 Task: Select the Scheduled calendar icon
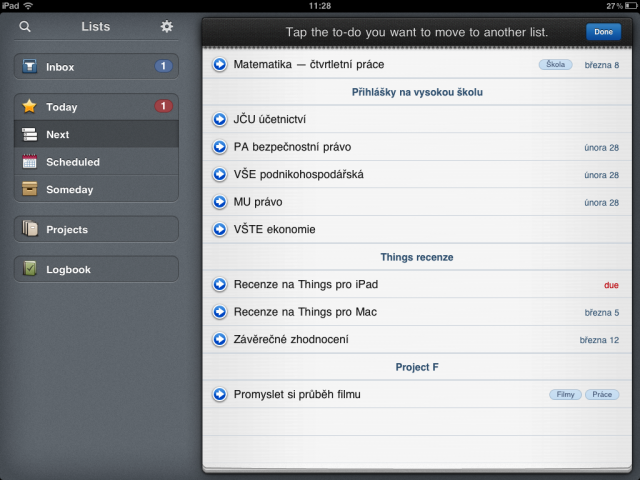(29, 162)
